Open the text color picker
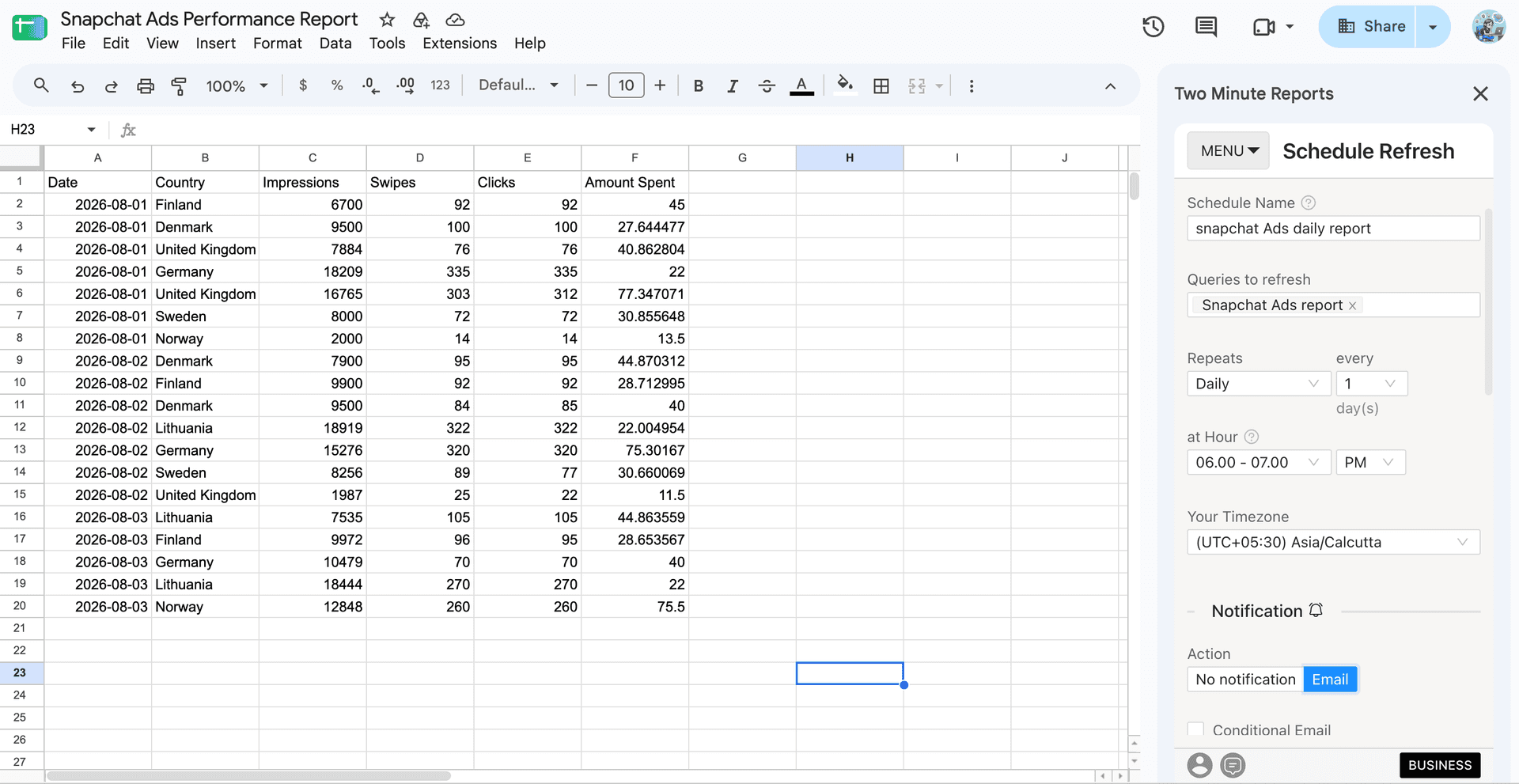Image resolution: width=1519 pixels, height=784 pixels. point(801,85)
